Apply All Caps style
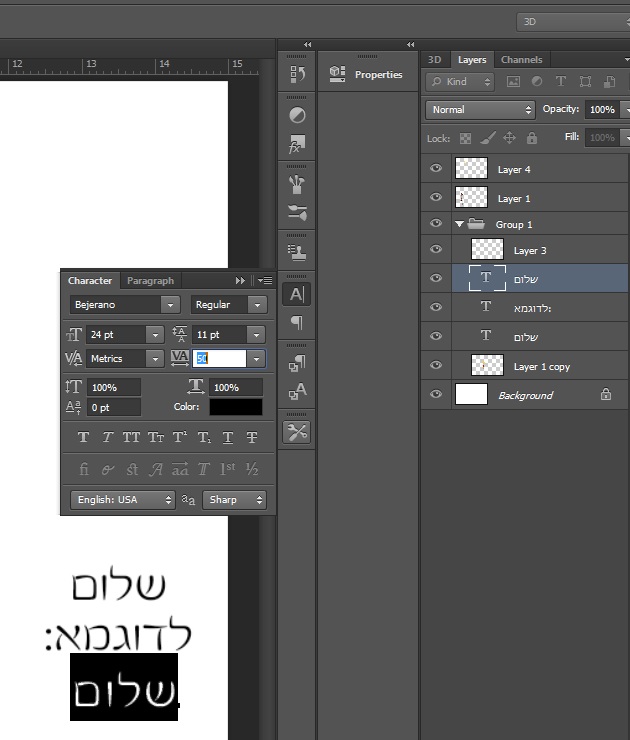The width and height of the screenshot is (630, 740). tap(131, 437)
